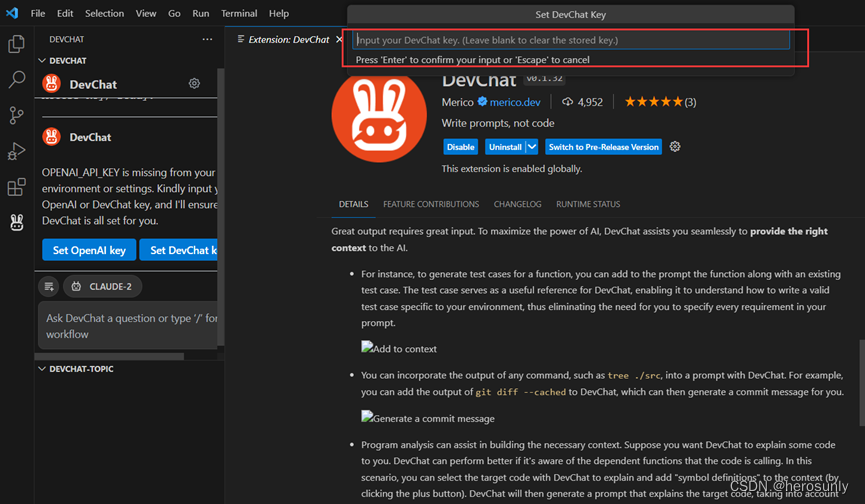Open the Run menu
Image resolution: width=865 pixels, height=504 pixels.
pos(200,13)
